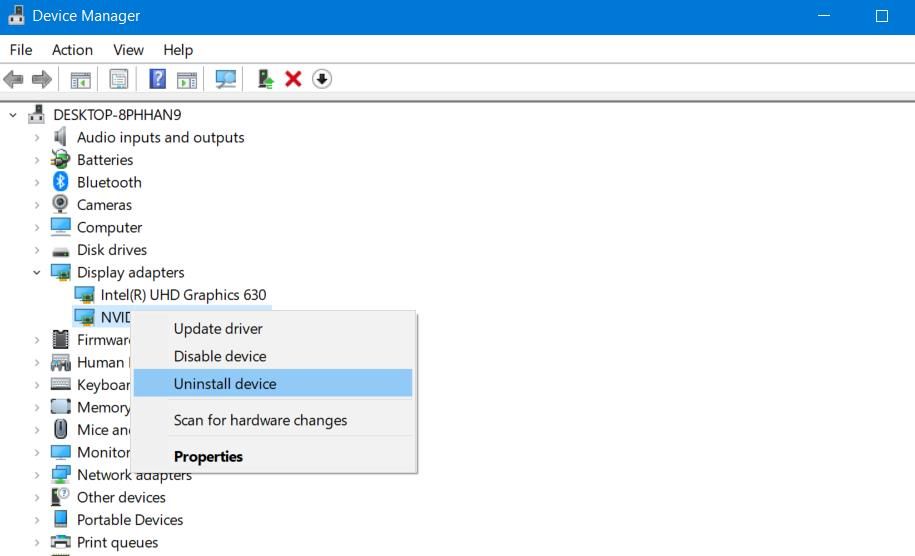Select Intel(R) UHD Graphics 630 adapter
The width and height of the screenshot is (915, 556).
(183, 295)
